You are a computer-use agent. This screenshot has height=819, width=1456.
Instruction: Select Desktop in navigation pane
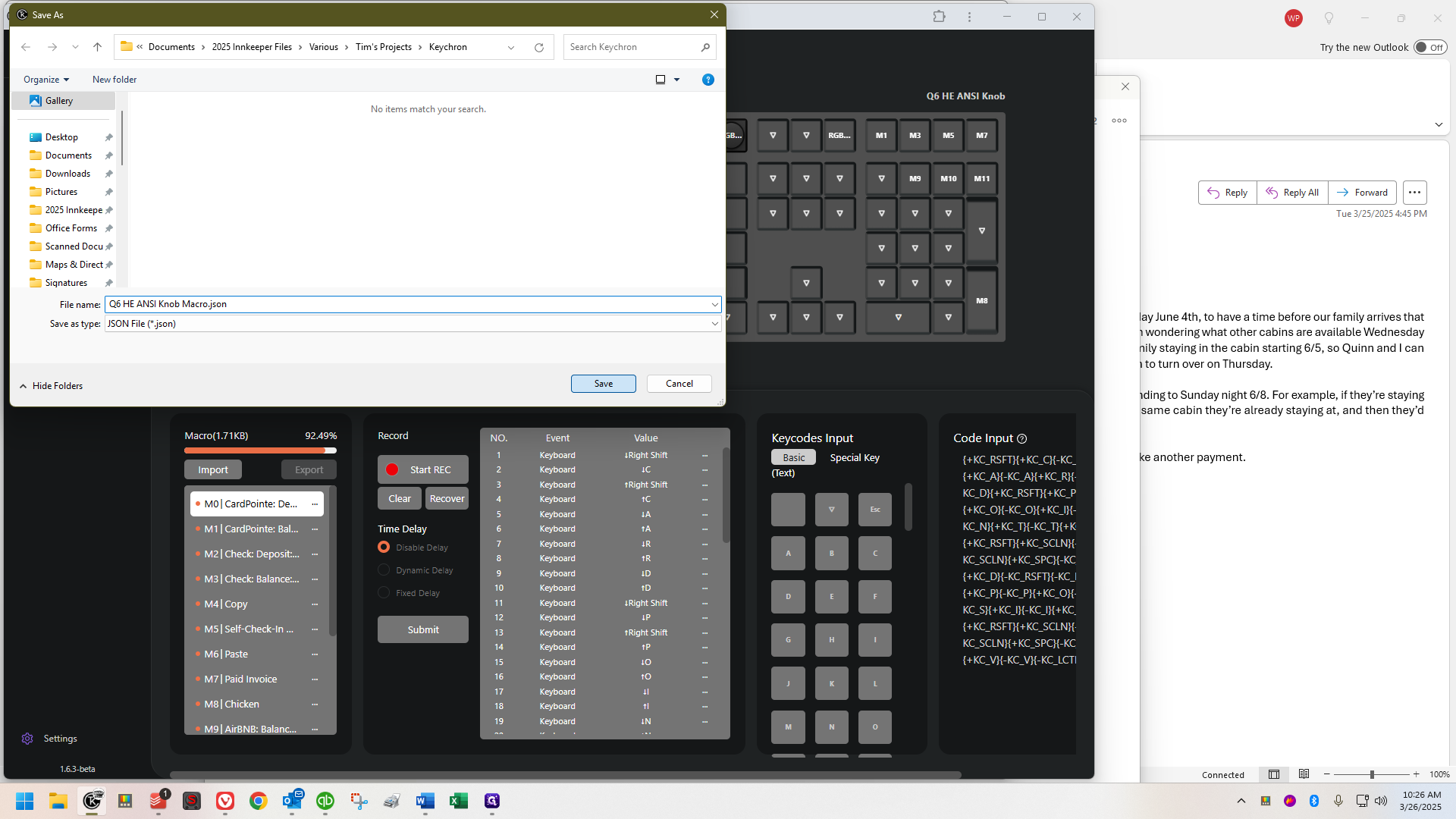click(61, 137)
